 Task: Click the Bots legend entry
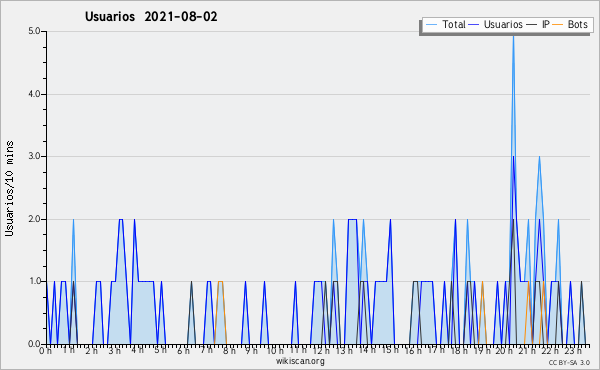(x=570, y=24)
